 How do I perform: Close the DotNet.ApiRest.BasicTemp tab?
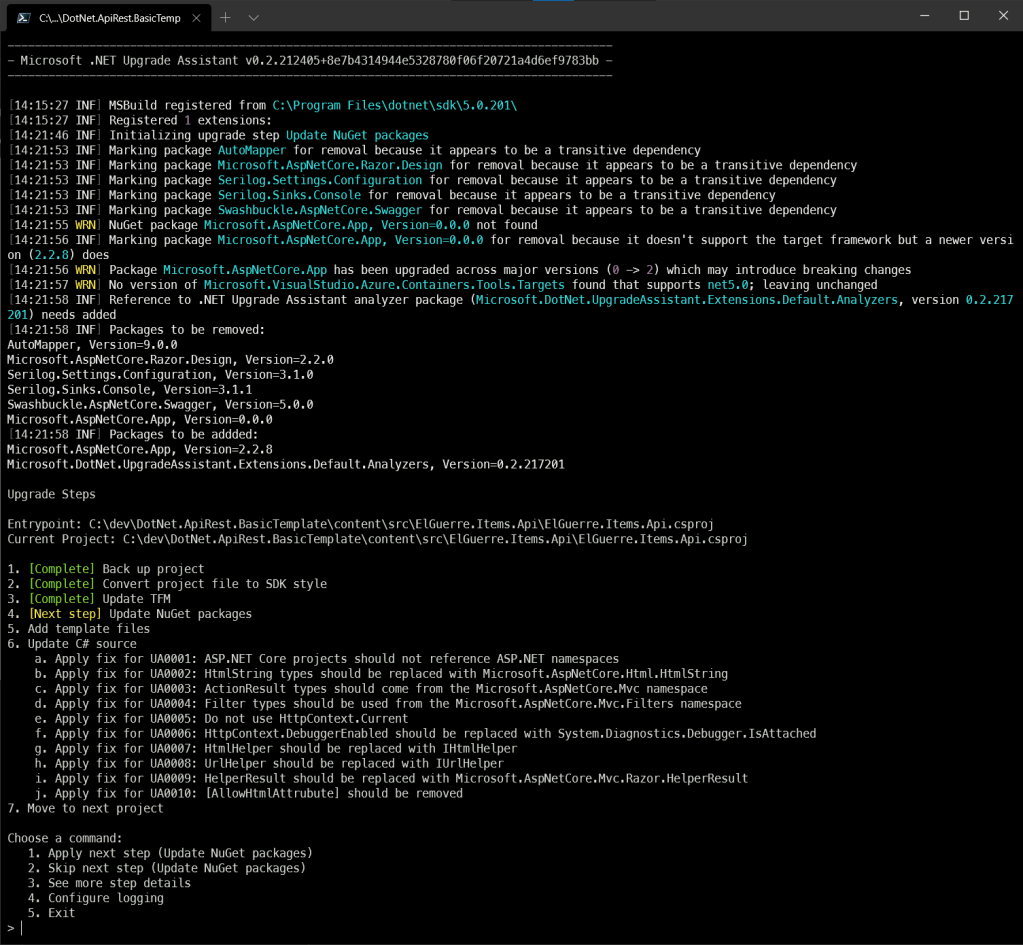(197, 18)
